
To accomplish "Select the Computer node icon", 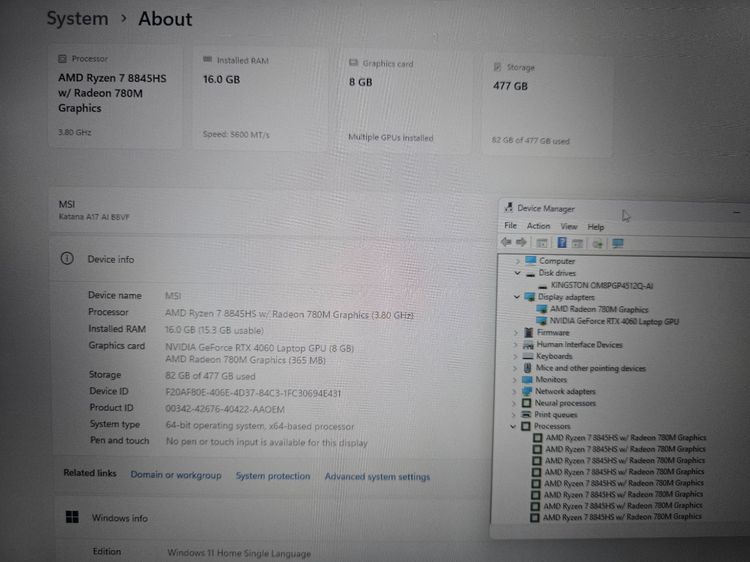I will [530, 260].
